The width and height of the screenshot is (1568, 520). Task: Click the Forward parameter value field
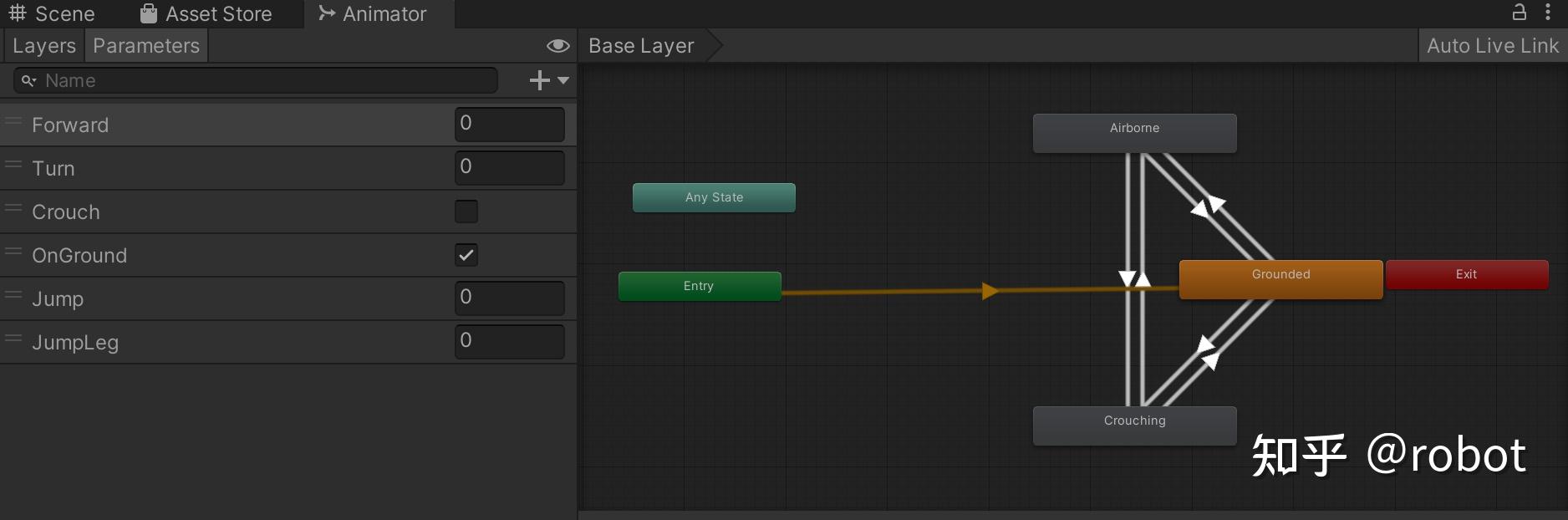pos(509,125)
